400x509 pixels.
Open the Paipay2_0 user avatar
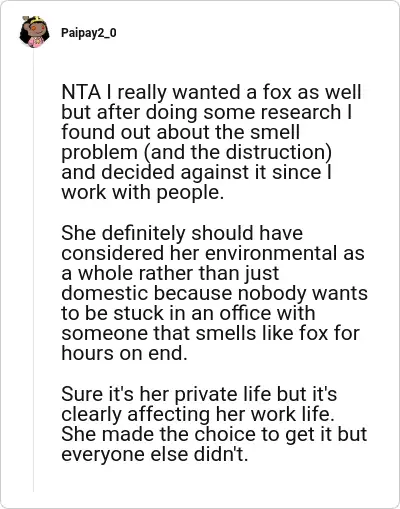(x=34, y=32)
